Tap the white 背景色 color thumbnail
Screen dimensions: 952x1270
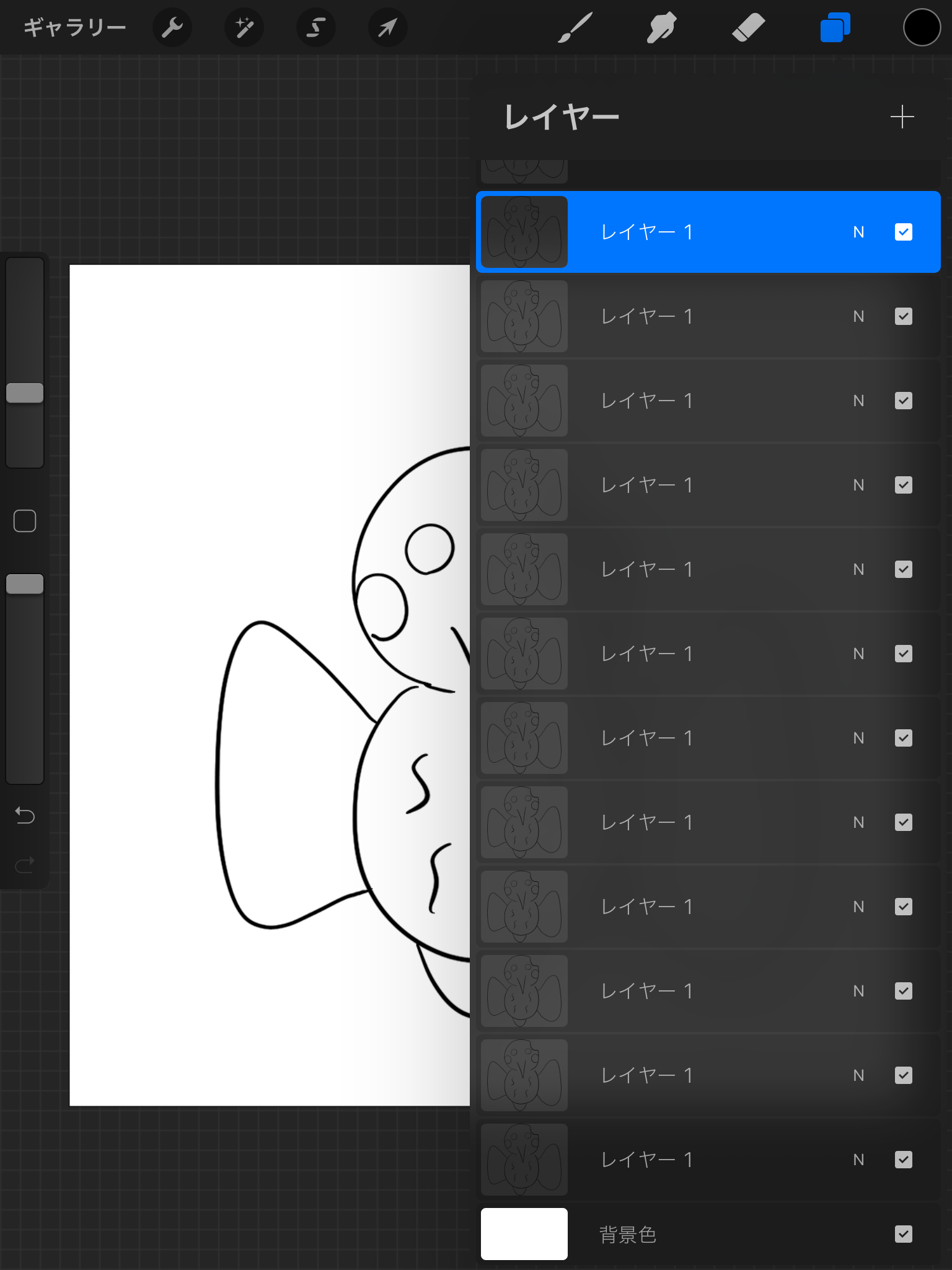[x=524, y=1234]
